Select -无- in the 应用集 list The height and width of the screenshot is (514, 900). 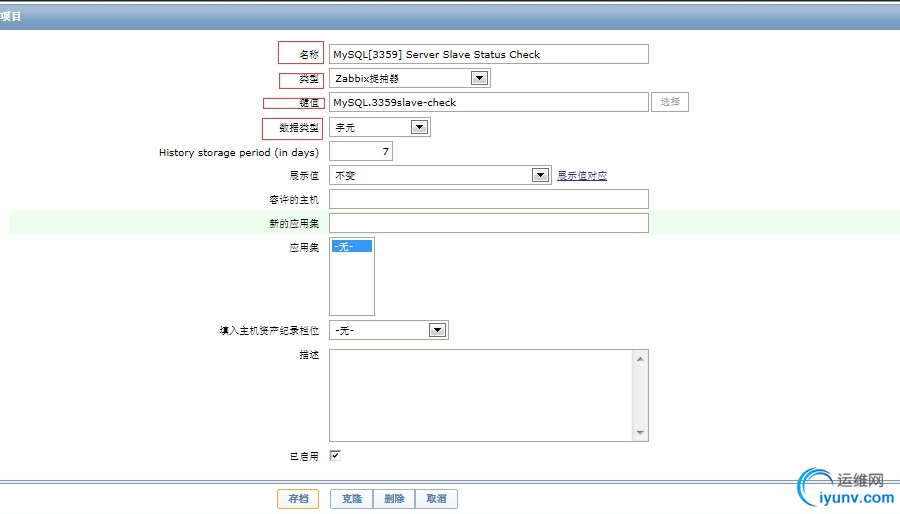[x=352, y=246]
